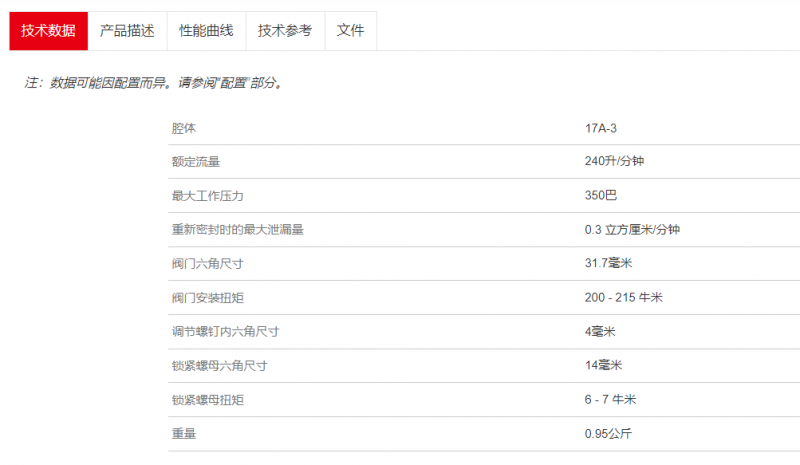Image resolution: width=800 pixels, height=465 pixels.
Task: Click the 额定流量 row label
Action: (196, 162)
